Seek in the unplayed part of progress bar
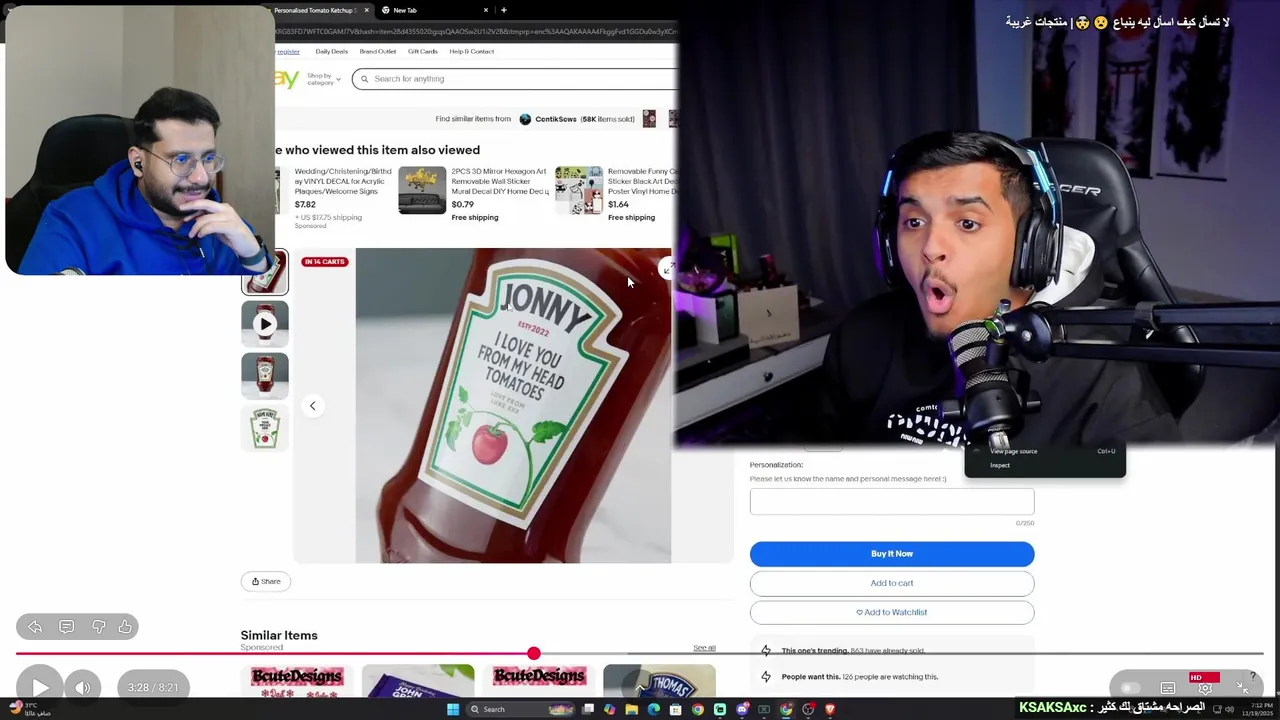 (x=900, y=653)
